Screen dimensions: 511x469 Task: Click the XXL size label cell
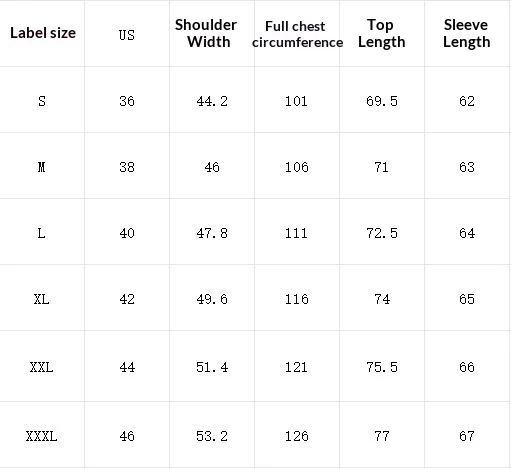42,367
